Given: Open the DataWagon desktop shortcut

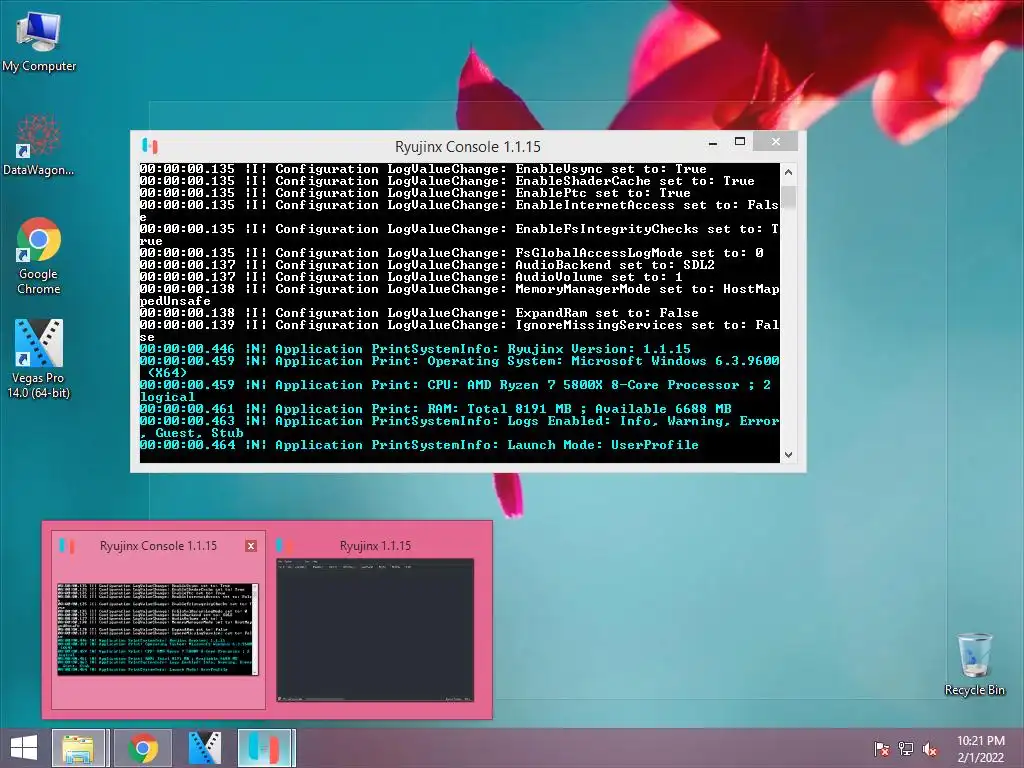Looking at the screenshot, I should tap(39, 145).
